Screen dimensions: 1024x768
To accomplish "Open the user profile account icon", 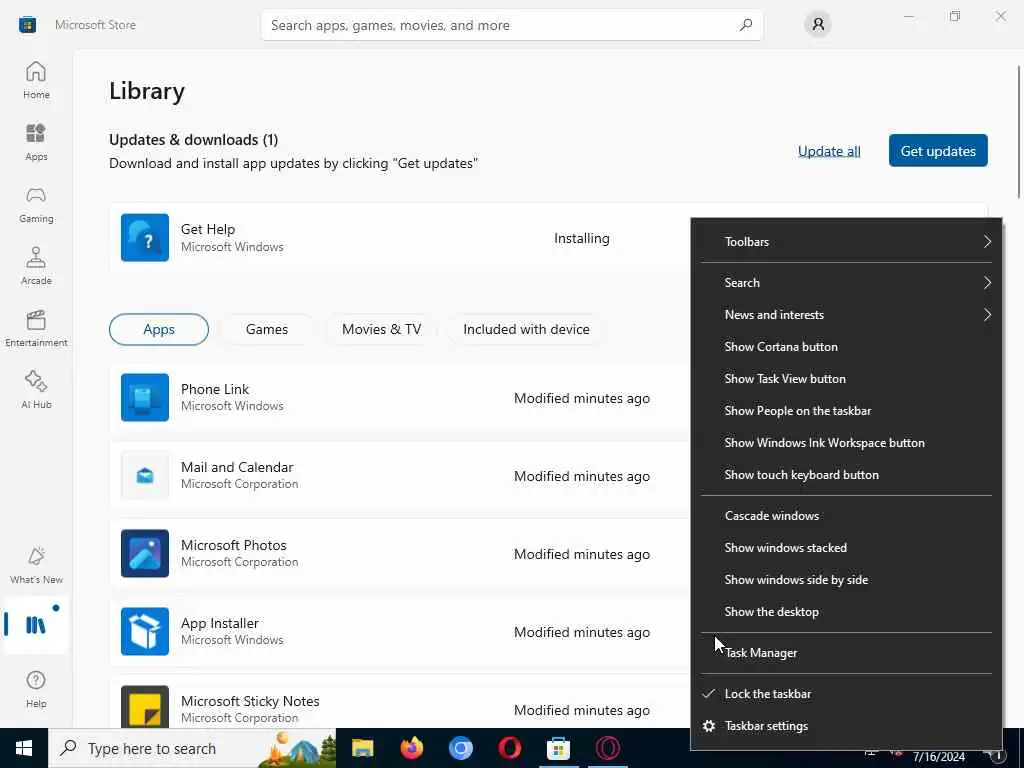I will coord(818,25).
